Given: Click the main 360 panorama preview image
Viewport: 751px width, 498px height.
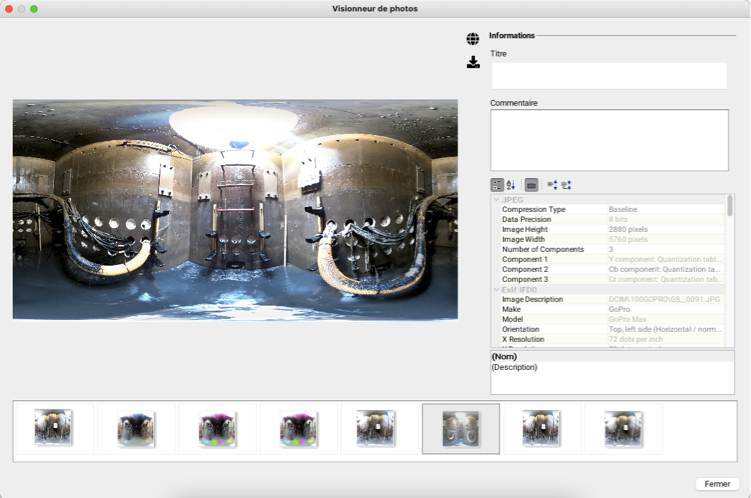Looking at the screenshot, I should click(x=235, y=209).
